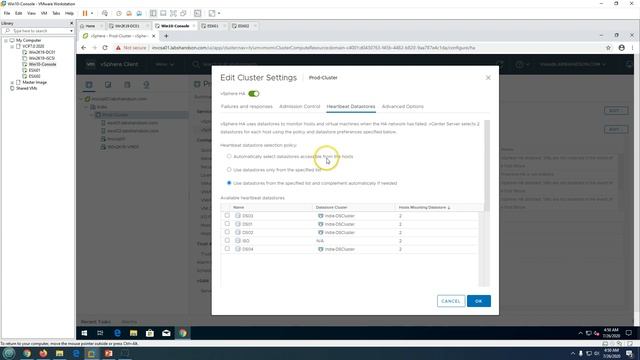Click the Datastore Cluster column header

pyautogui.click(x=331, y=207)
